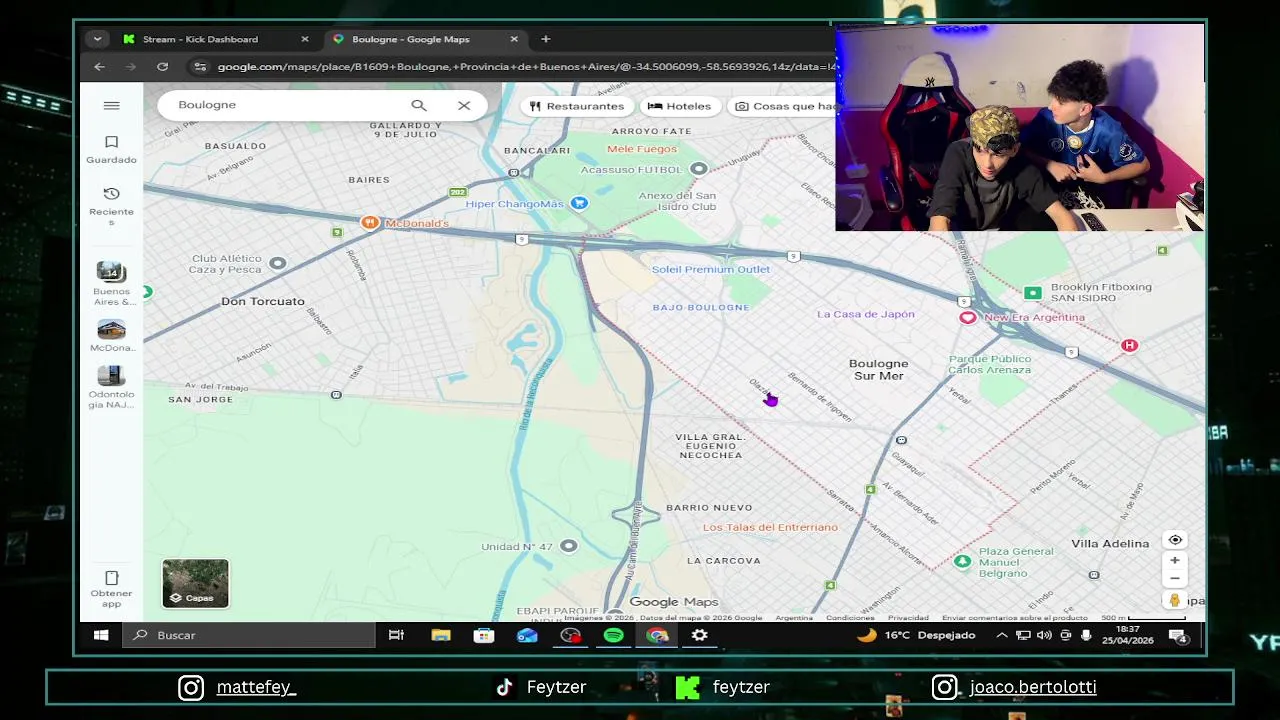This screenshot has width=1280, height=720.
Task: Open the Buenos Aires recent place thumbnail
Action: click(111, 272)
